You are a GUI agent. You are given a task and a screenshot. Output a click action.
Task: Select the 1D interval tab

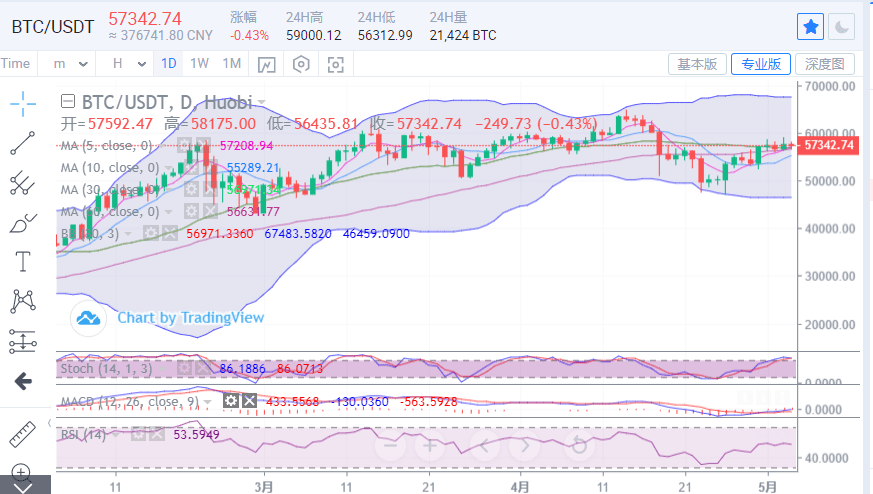[169, 63]
